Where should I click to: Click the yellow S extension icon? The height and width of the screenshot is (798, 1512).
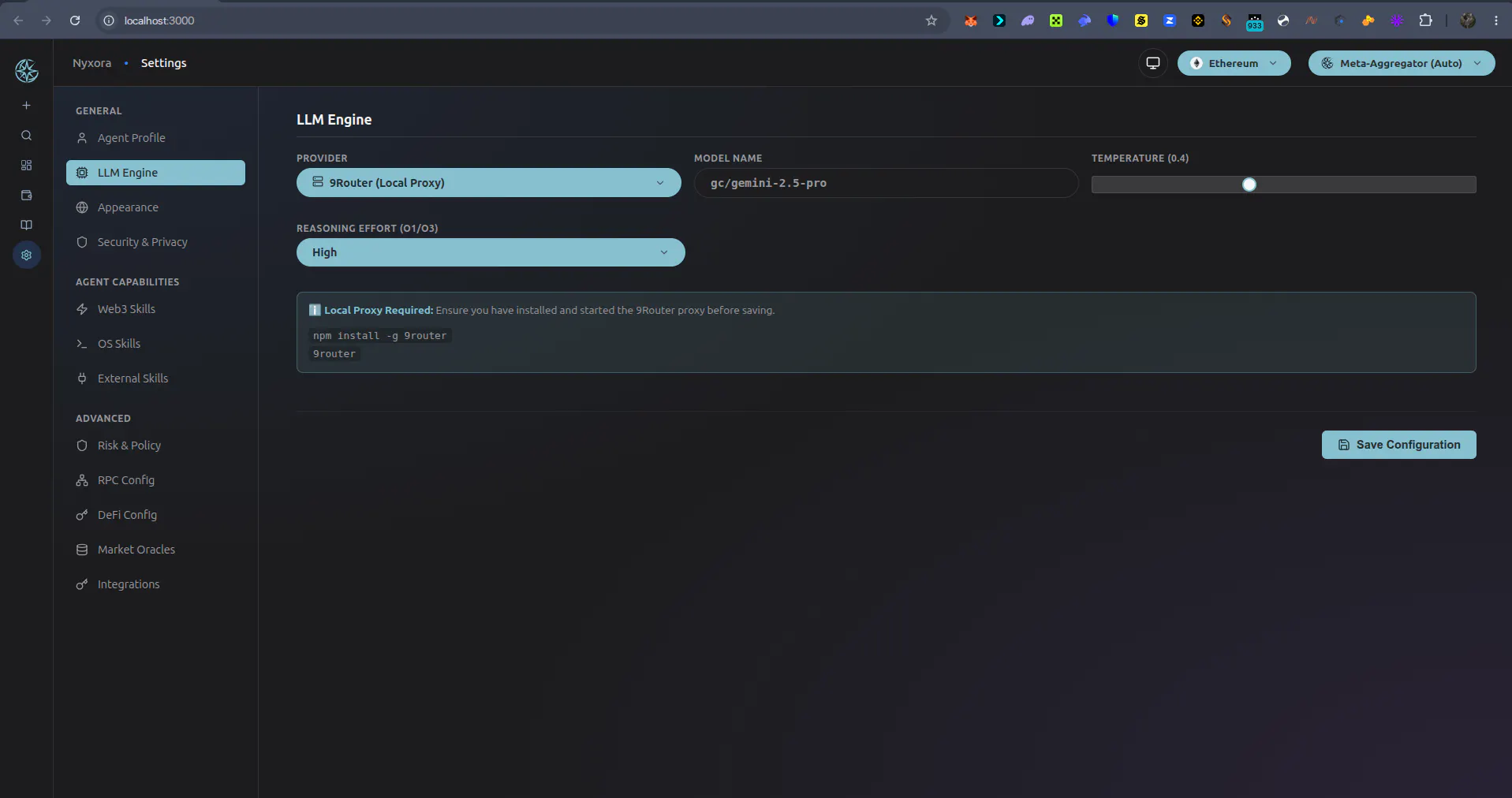tap(1141, 21)
